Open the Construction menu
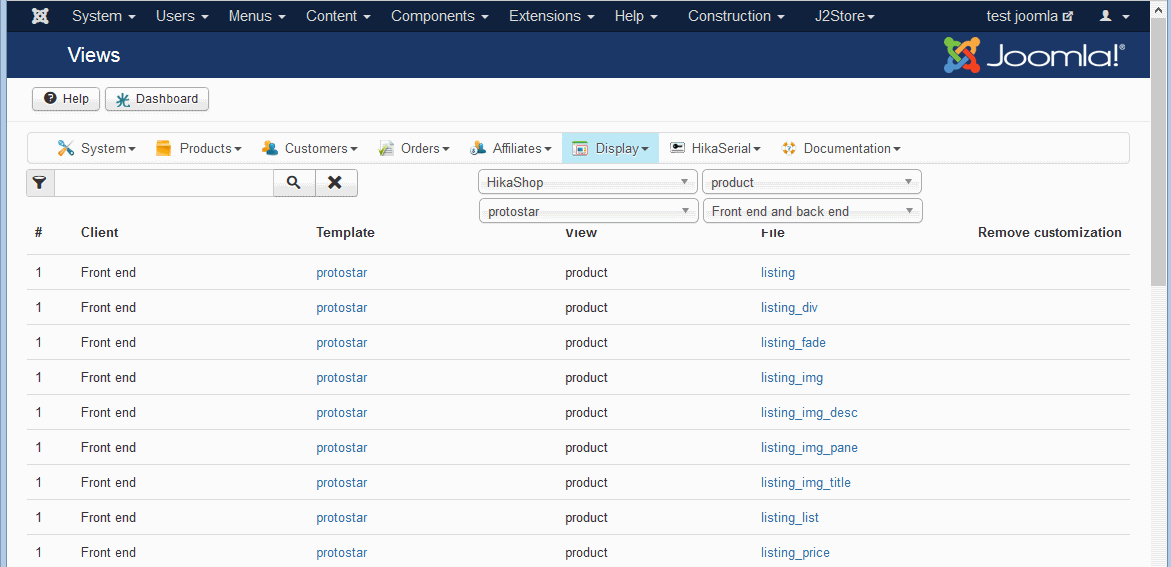1171x567 pixels. tap(736, 16)
